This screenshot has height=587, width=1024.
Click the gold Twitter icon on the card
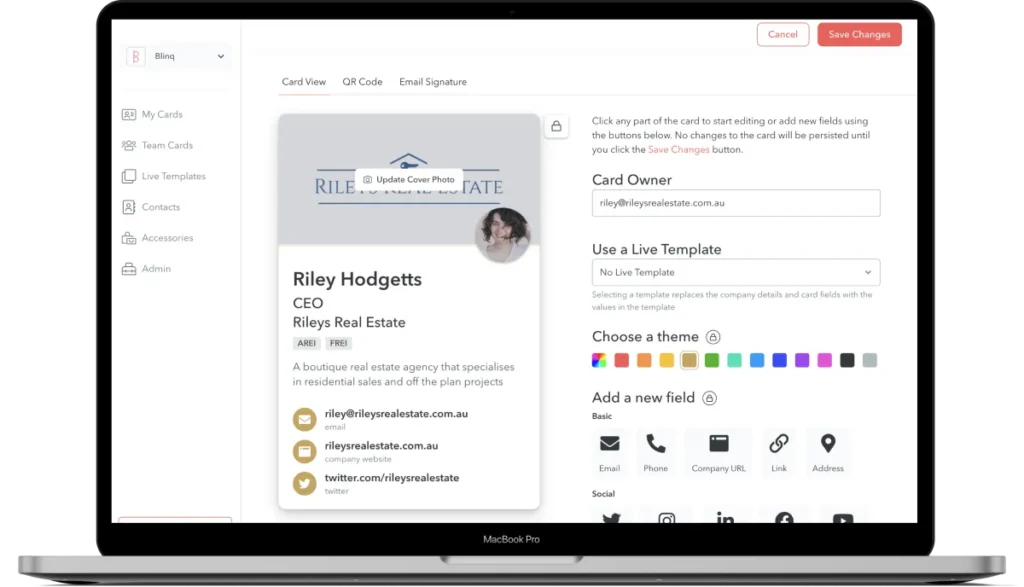point(304,483)
